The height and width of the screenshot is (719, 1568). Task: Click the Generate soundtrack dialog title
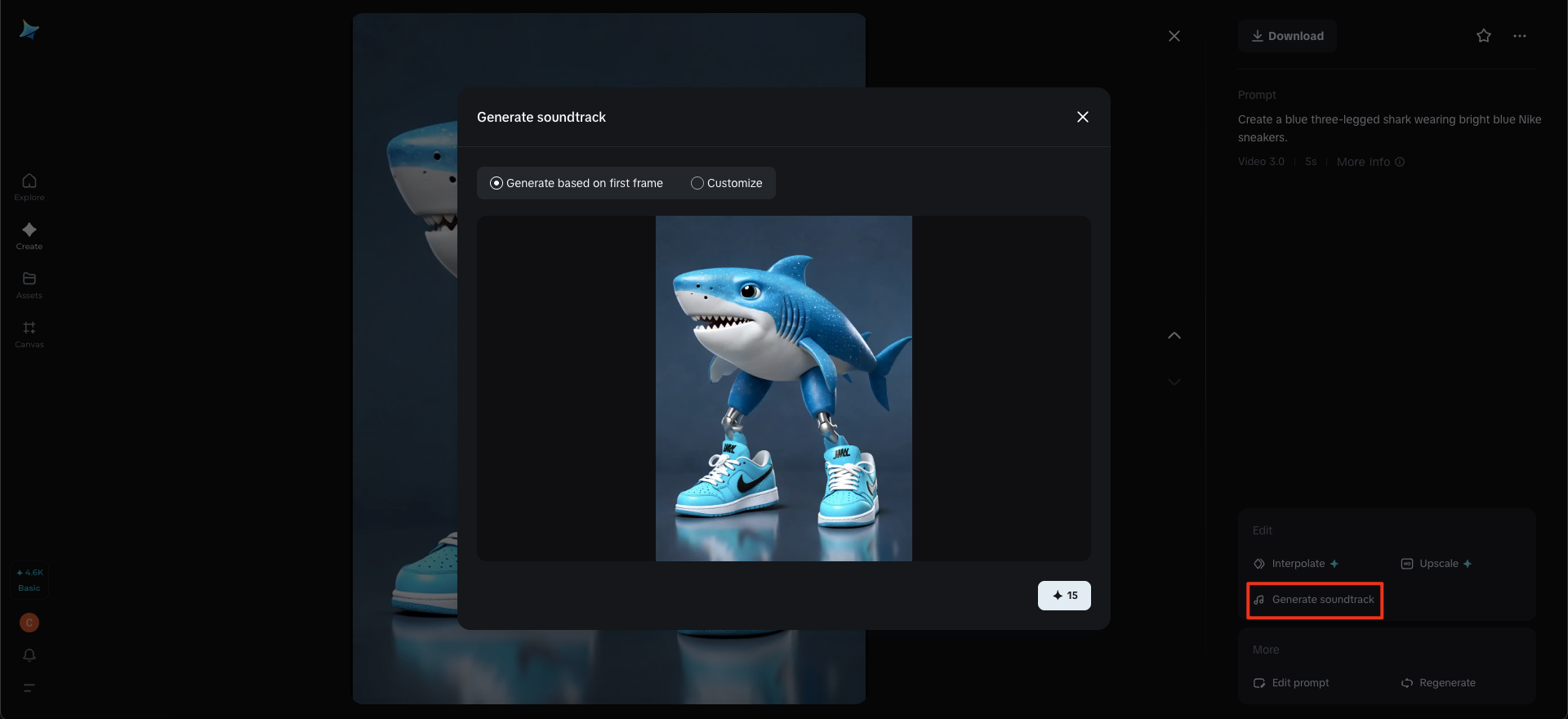pos(541,117)
